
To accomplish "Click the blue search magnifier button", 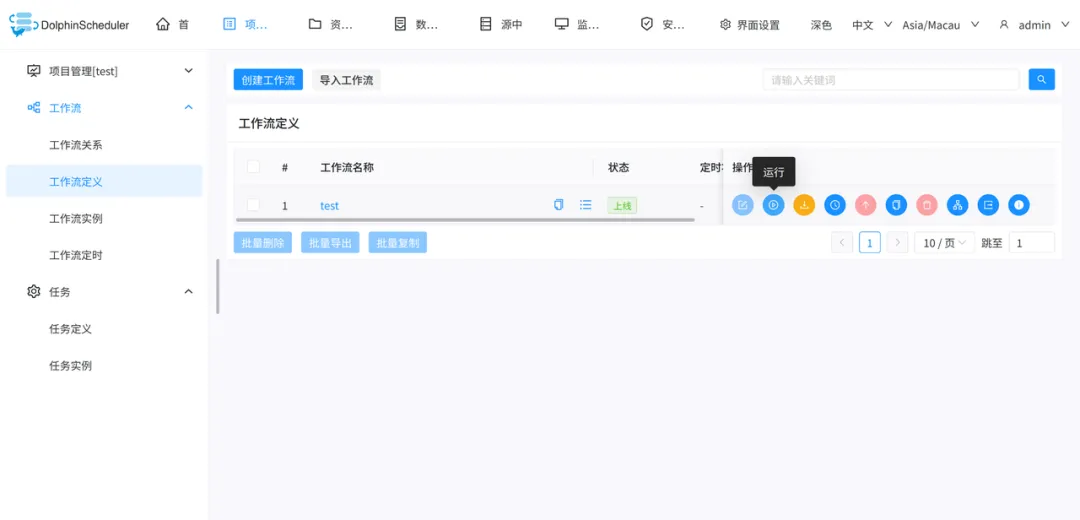I will point(1041,80).
